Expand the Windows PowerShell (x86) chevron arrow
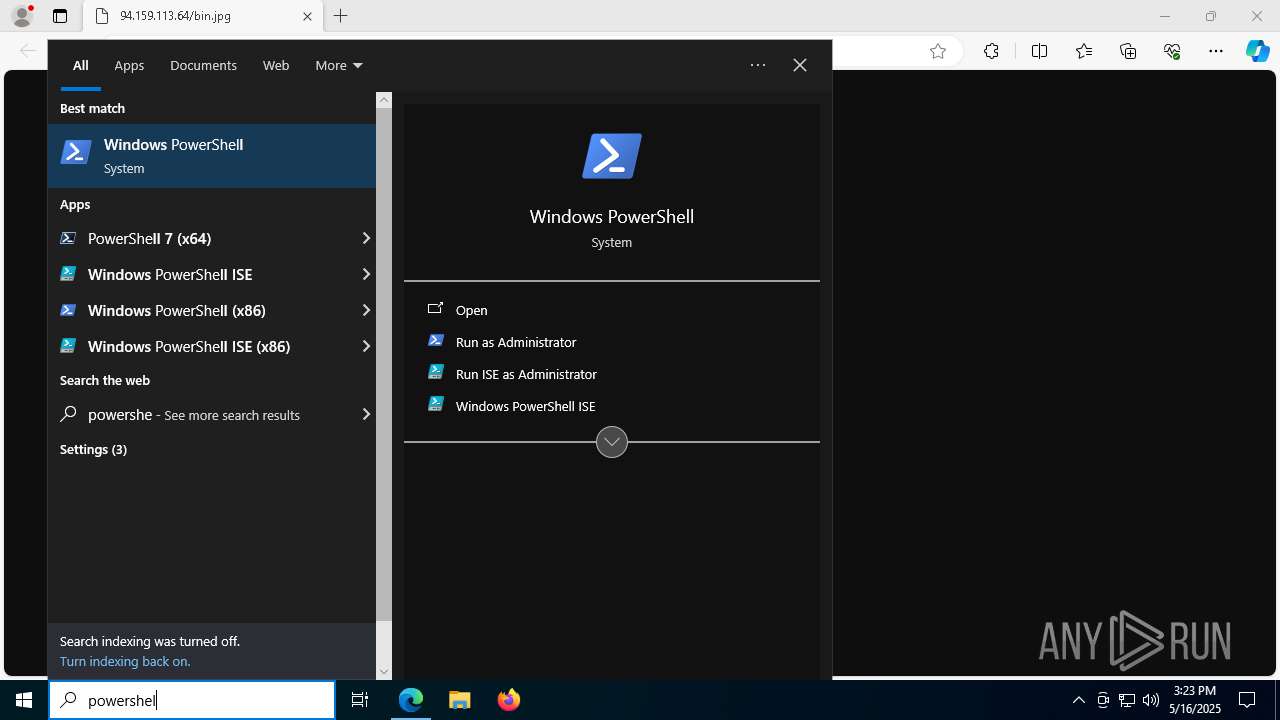Image resolution: width=1280 pixels, height=720 pixels. [366, 310]
